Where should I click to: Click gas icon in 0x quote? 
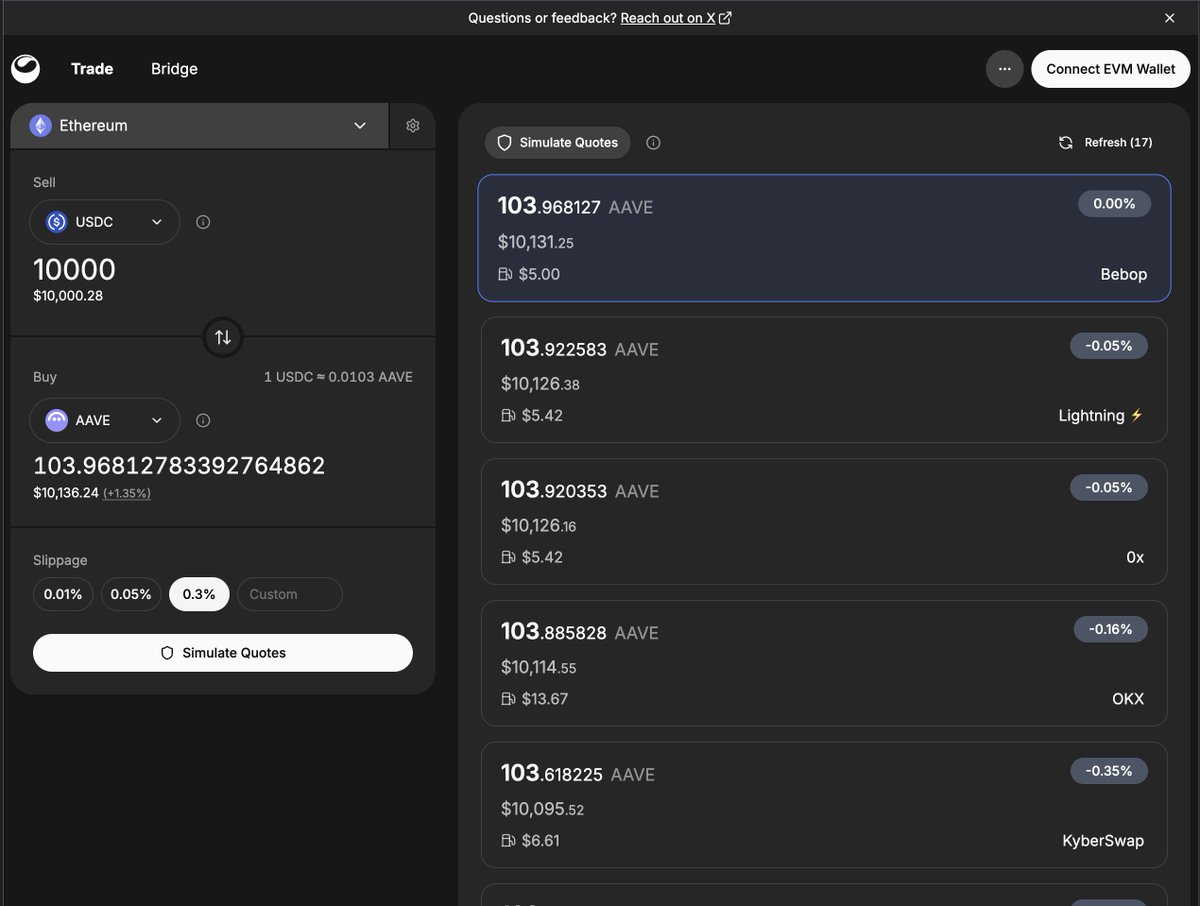pos(509,557)
